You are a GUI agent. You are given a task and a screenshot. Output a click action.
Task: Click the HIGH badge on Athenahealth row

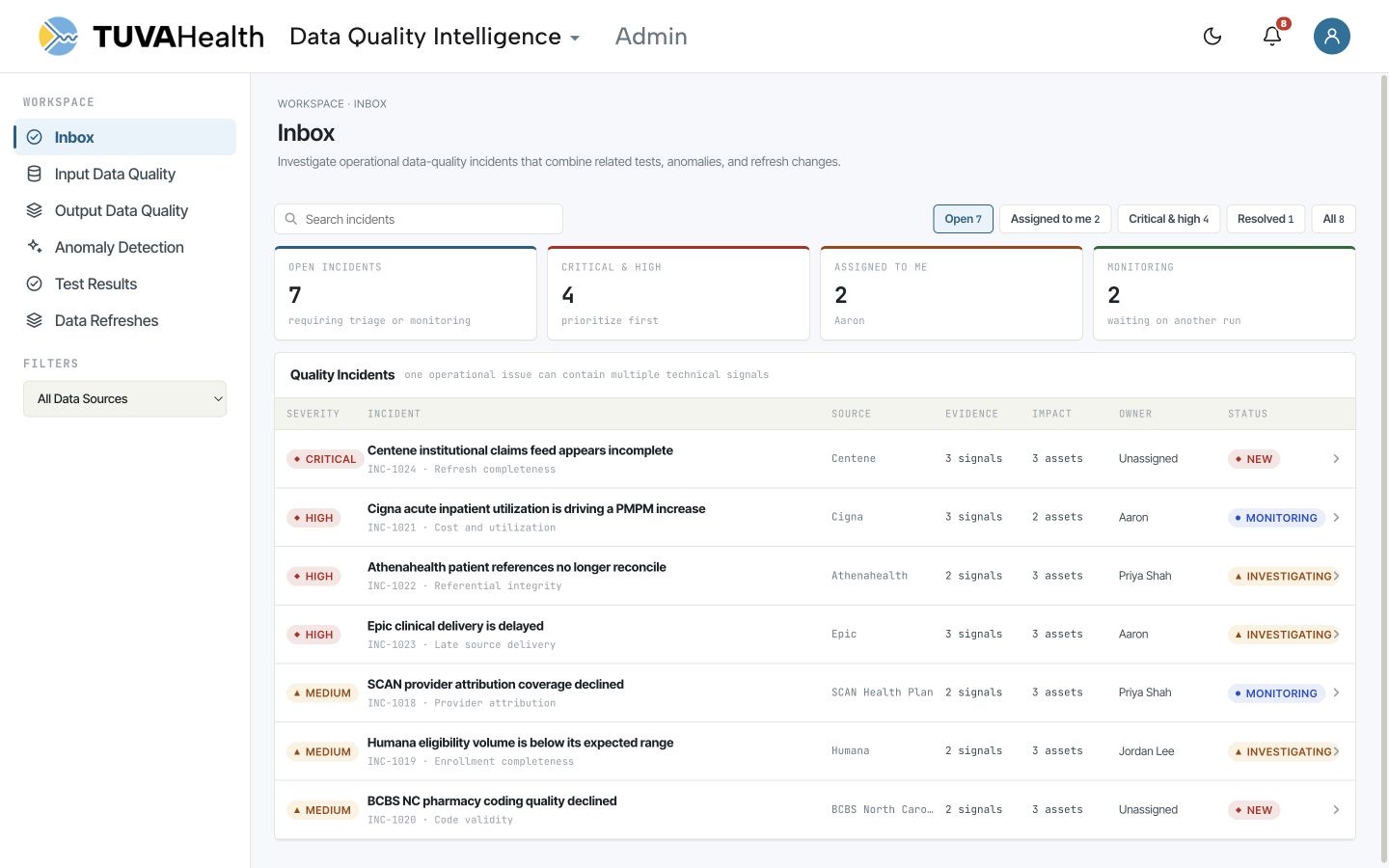click(x=313, y=577)
